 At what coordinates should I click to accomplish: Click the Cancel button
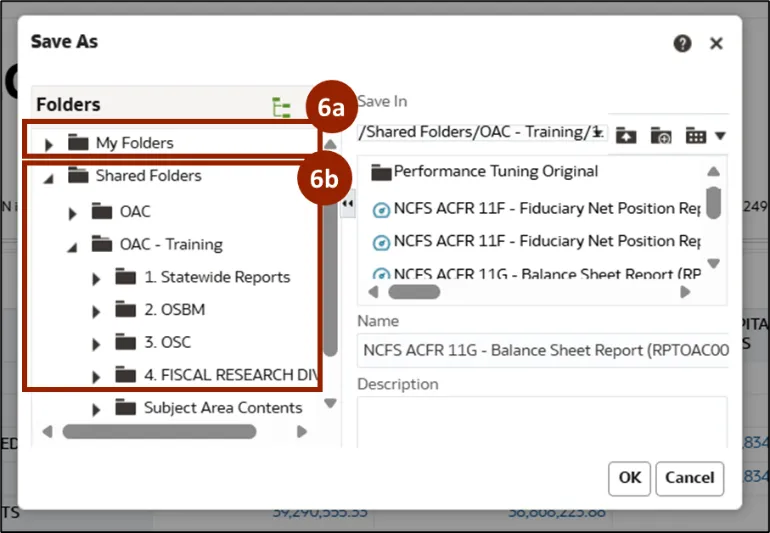[x=690, y=478]
